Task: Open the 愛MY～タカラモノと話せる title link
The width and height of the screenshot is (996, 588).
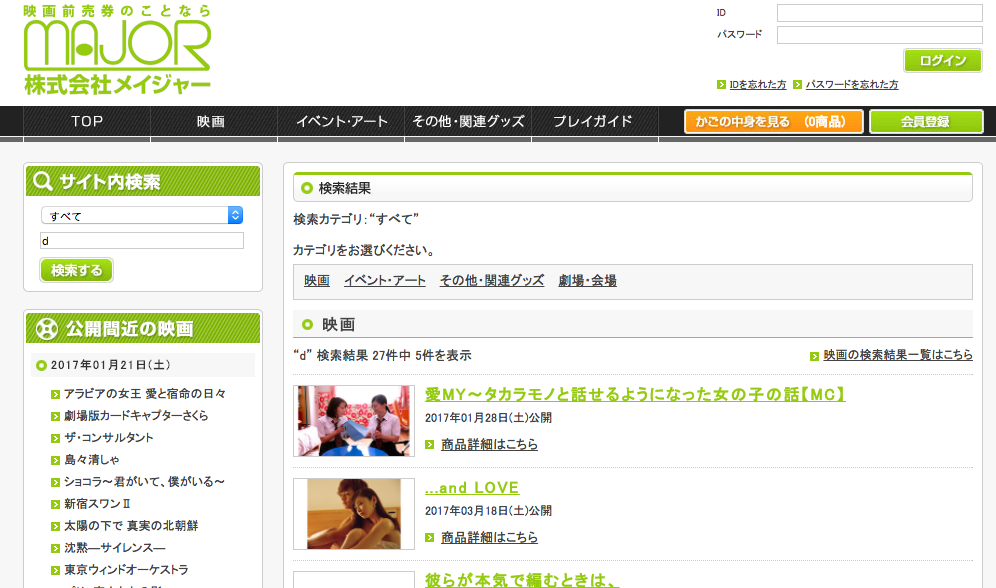Action: point(635,394)
